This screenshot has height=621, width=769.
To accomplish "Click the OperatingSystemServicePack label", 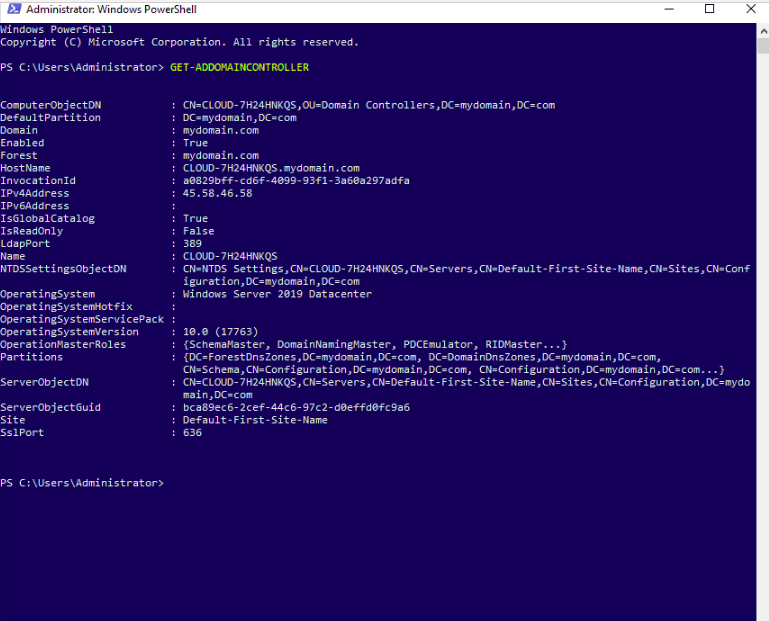I will [x=82, y=319].
